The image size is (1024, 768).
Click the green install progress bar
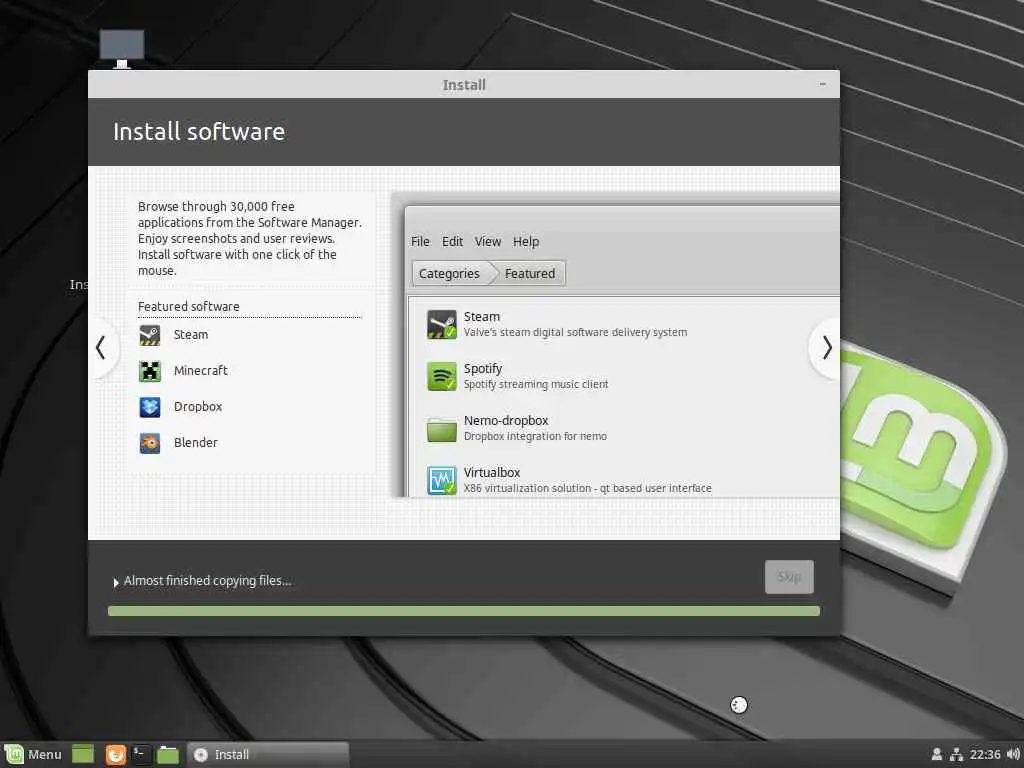pos(464,611)
